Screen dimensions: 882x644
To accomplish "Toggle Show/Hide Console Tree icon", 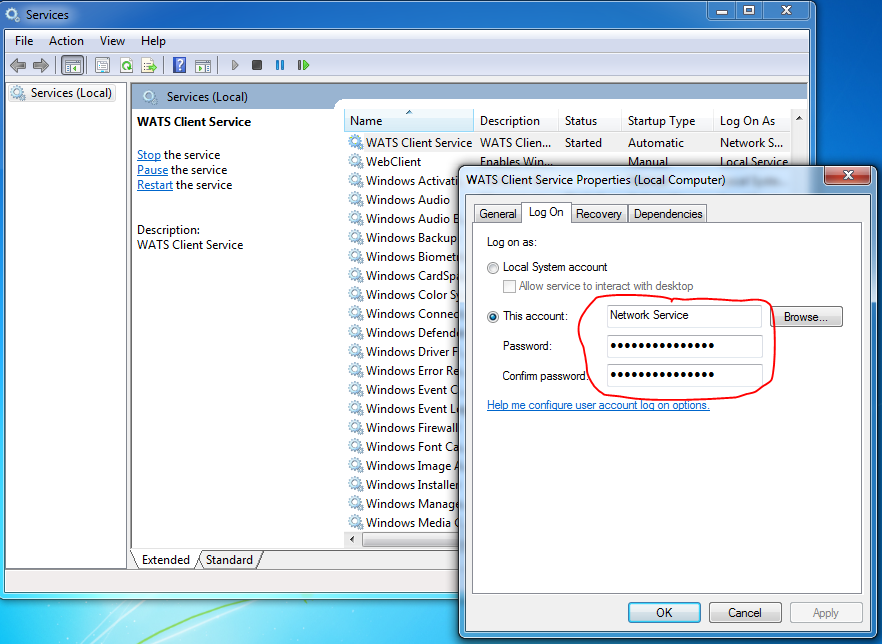I will pos(72,66).
